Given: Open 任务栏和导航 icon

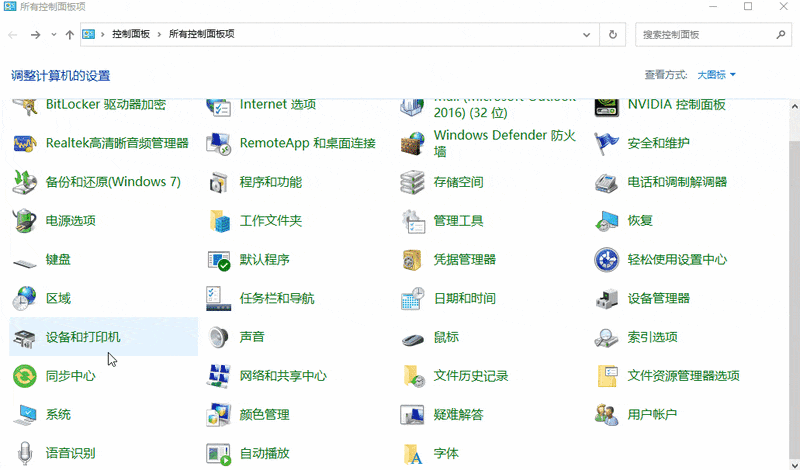Looking at the screenshot, I should [218, 299].
